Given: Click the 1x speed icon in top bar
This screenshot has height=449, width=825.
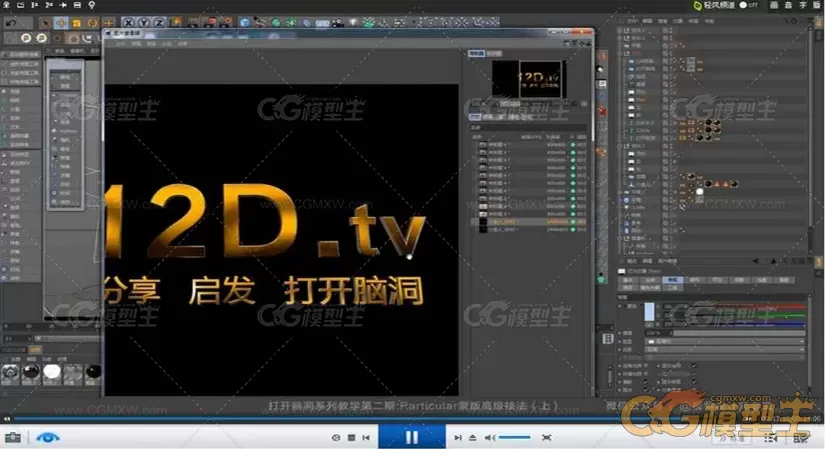Looking at the screenshot, I should (35, 5).
